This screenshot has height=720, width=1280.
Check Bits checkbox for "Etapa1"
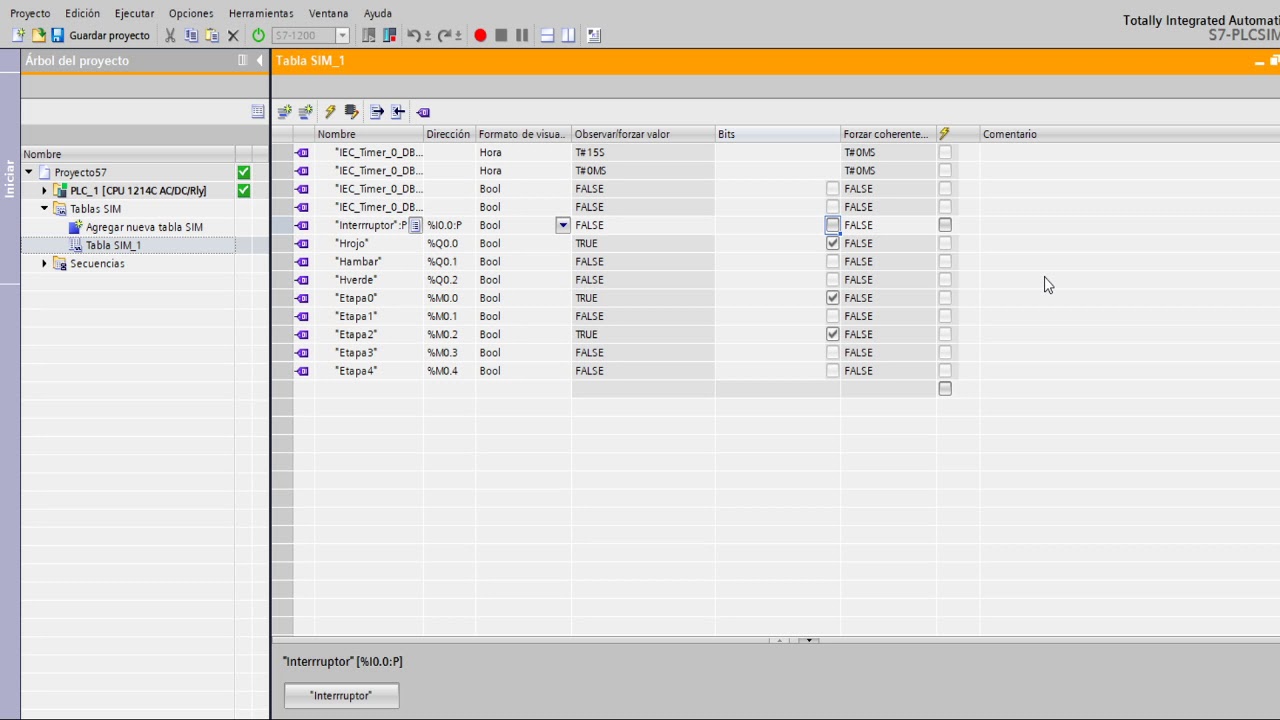(x=833, y=316)
